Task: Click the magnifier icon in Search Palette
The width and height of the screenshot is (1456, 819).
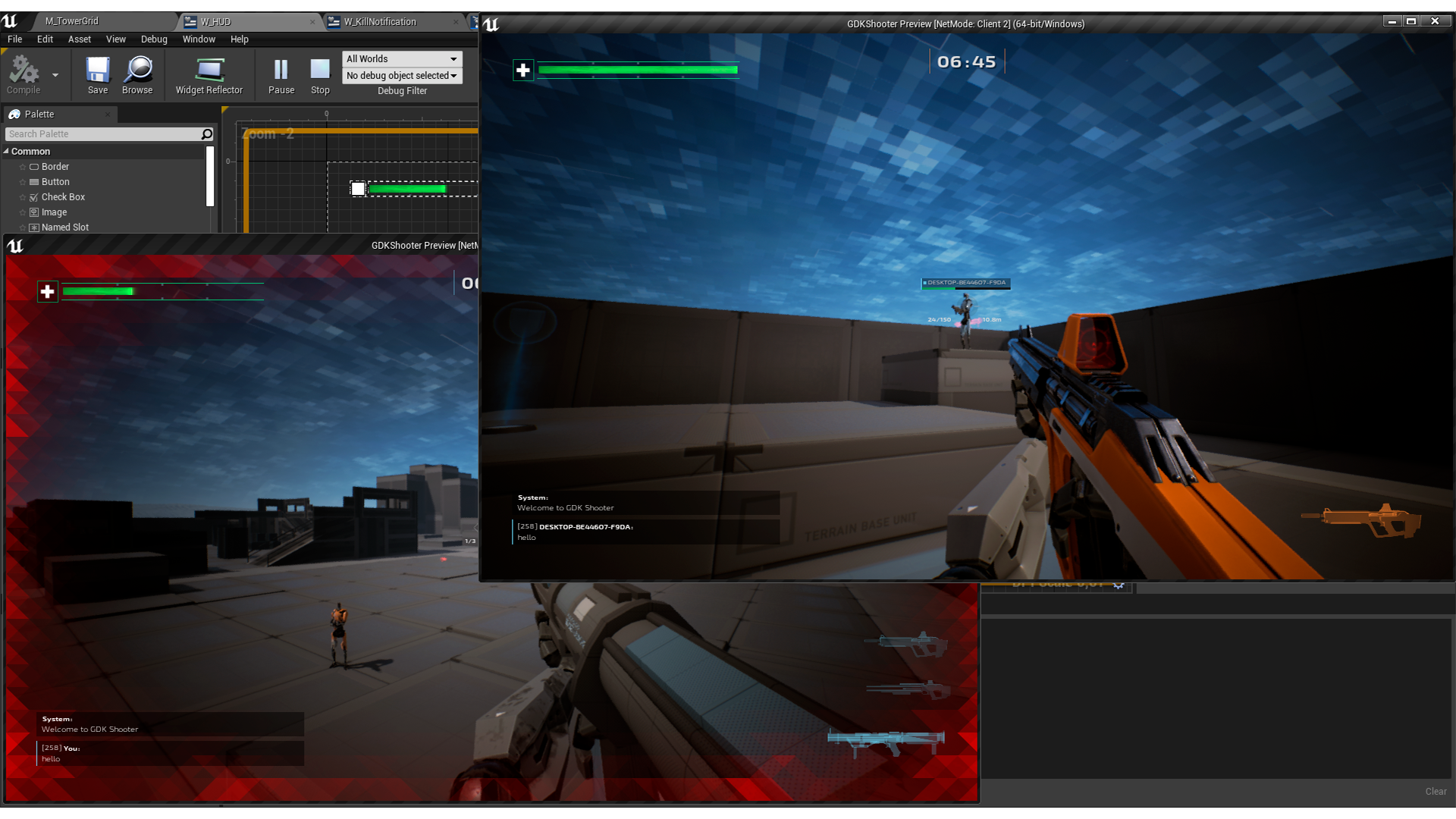Action: [206, 133]
